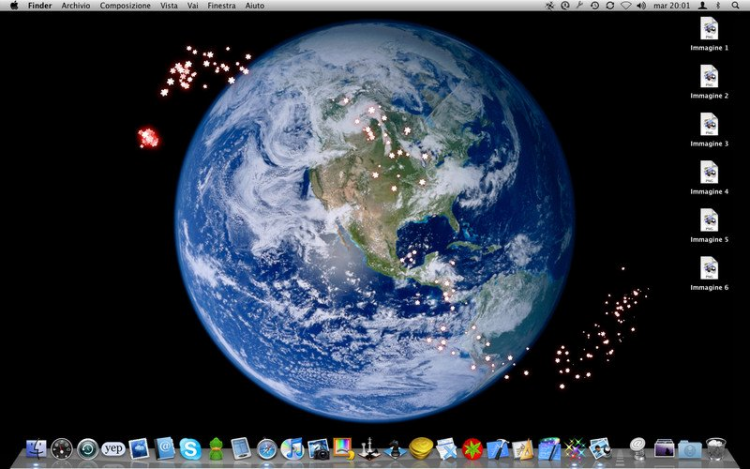Select the Immagine 3 desktop file
This screenshot has width=750, height=469.
pyautogui.click(x=709, y=130)
